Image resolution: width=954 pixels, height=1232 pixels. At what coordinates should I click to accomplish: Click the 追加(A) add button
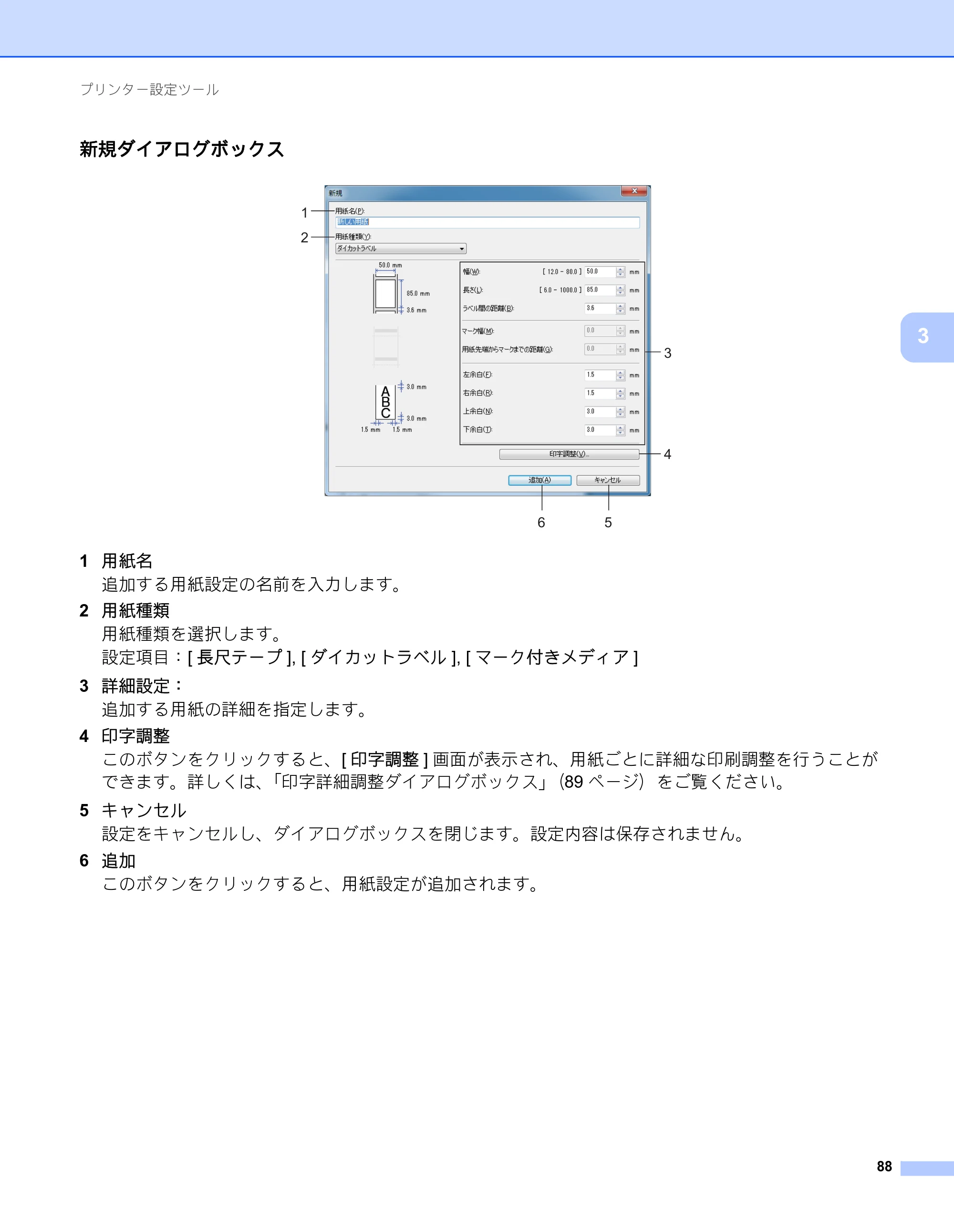[x=539, y=480]
